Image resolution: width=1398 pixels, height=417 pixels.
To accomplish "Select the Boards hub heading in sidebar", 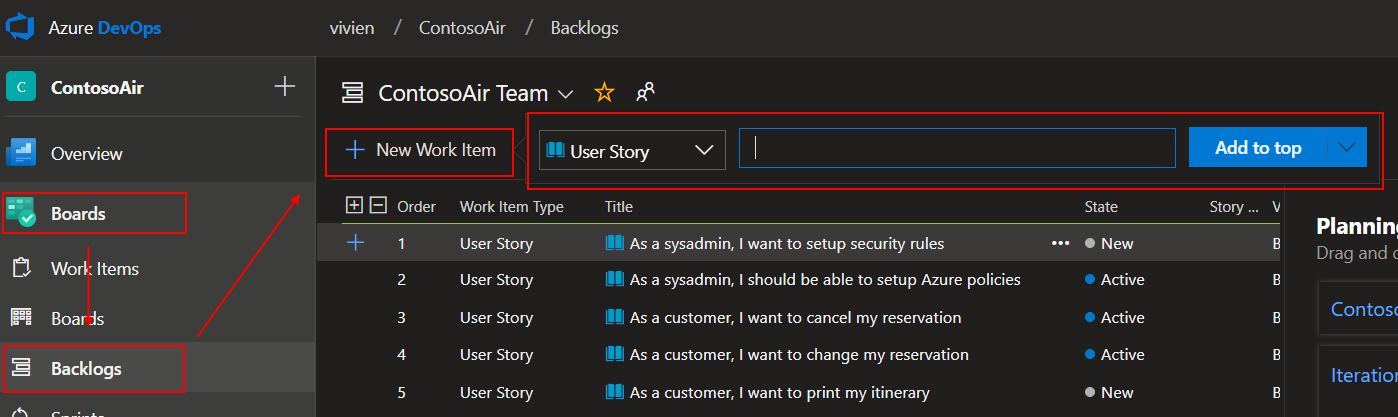I will tap(78, 213).
